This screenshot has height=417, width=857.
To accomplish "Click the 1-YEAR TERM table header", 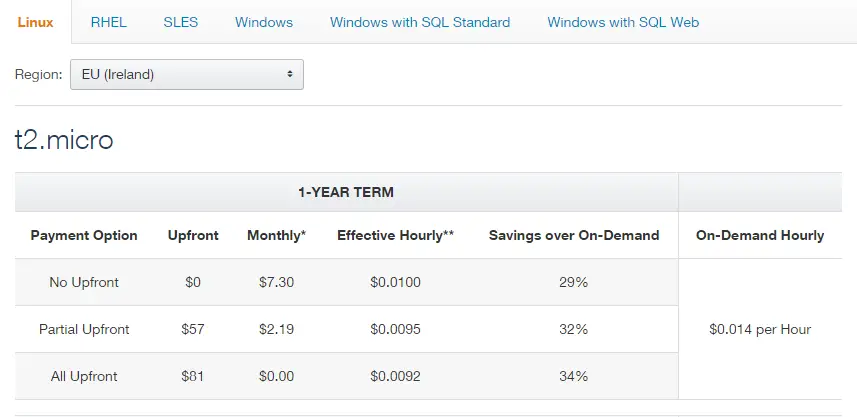I will tap(346, 192).
